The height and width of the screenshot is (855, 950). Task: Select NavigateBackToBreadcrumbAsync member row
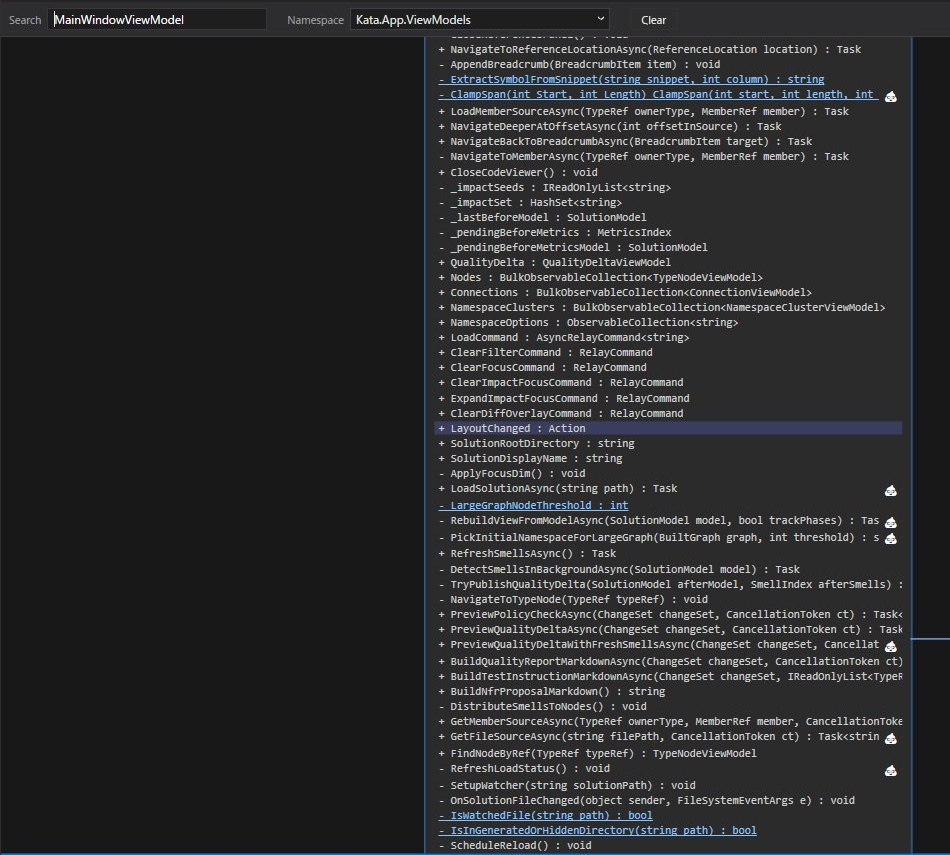click(625, 142)
